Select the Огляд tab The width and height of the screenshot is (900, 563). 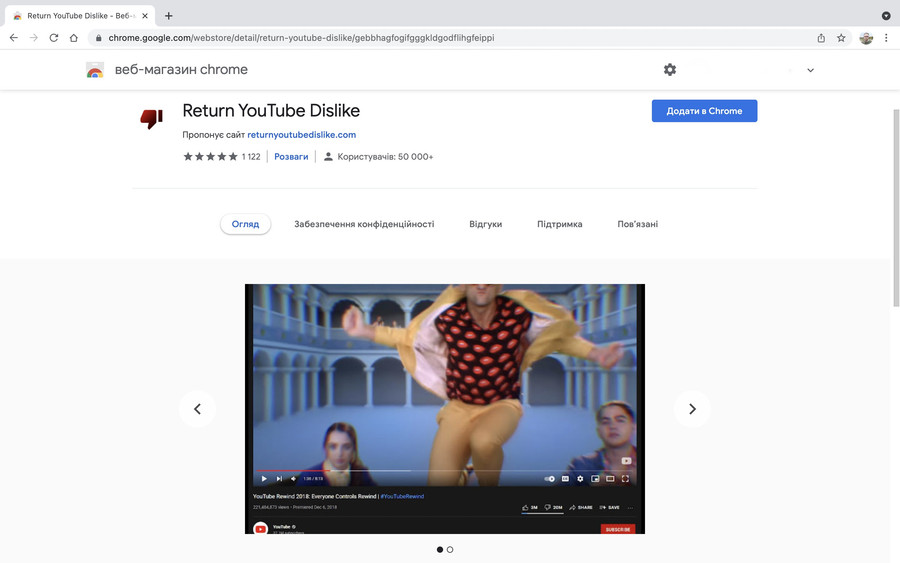(x=246, y=224)
